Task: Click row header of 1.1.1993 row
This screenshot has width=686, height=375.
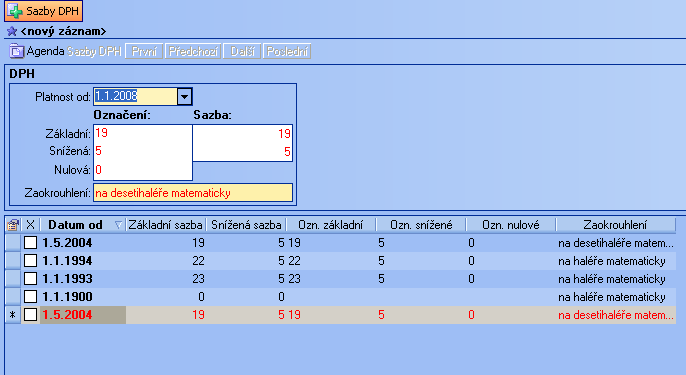Action: [x=13, y=279]
